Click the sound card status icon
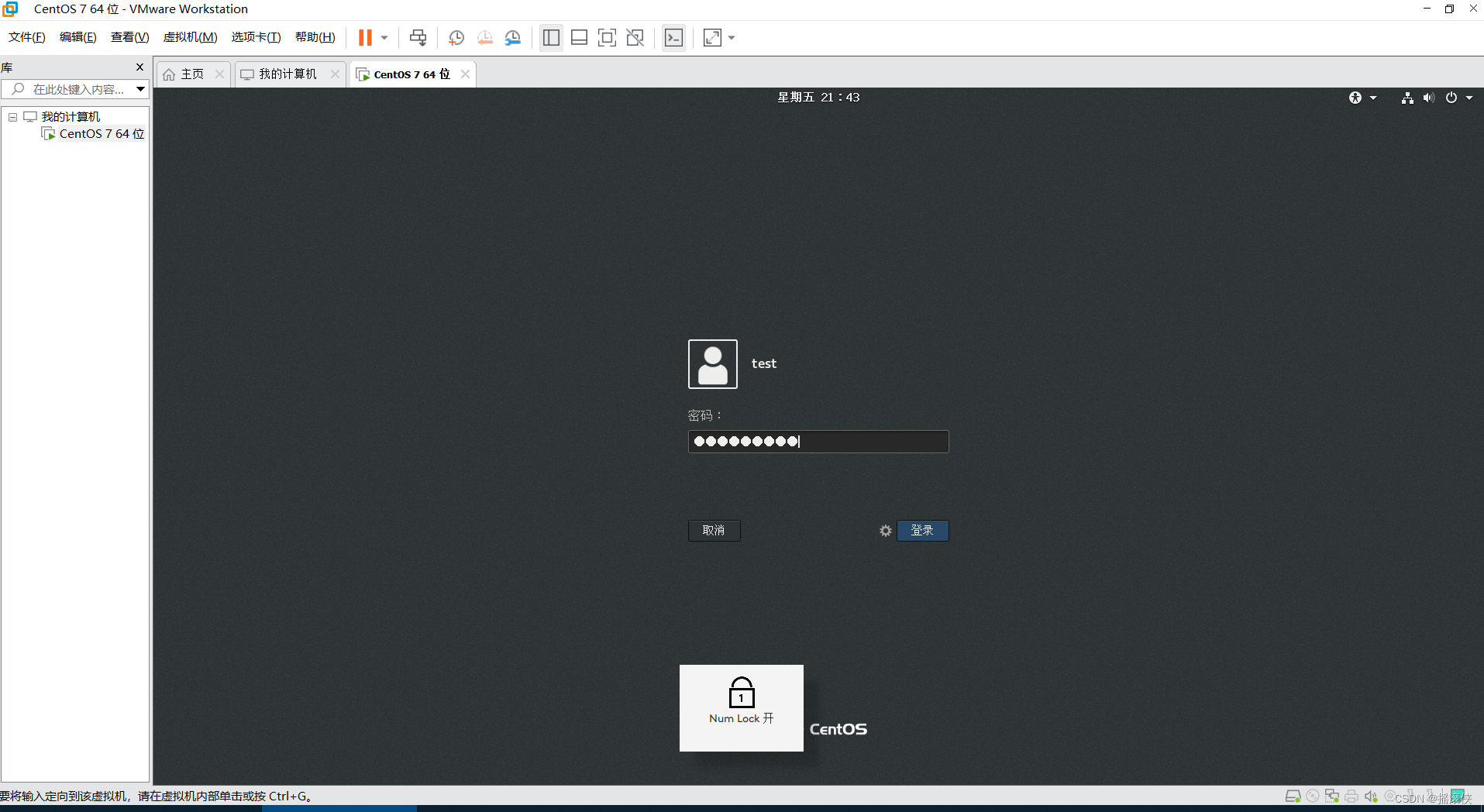 [x=1371, y=797]
